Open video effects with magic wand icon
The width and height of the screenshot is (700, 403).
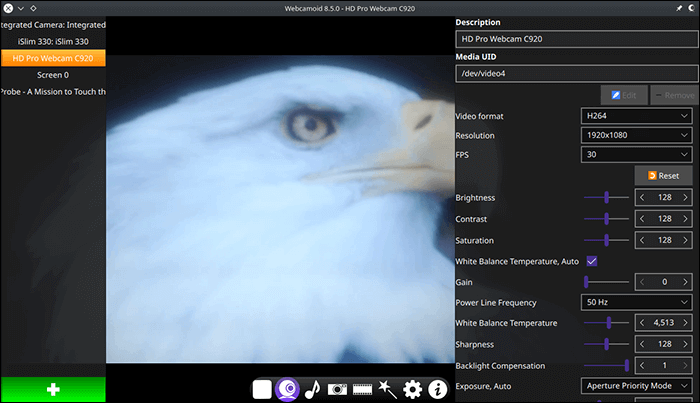387,389
